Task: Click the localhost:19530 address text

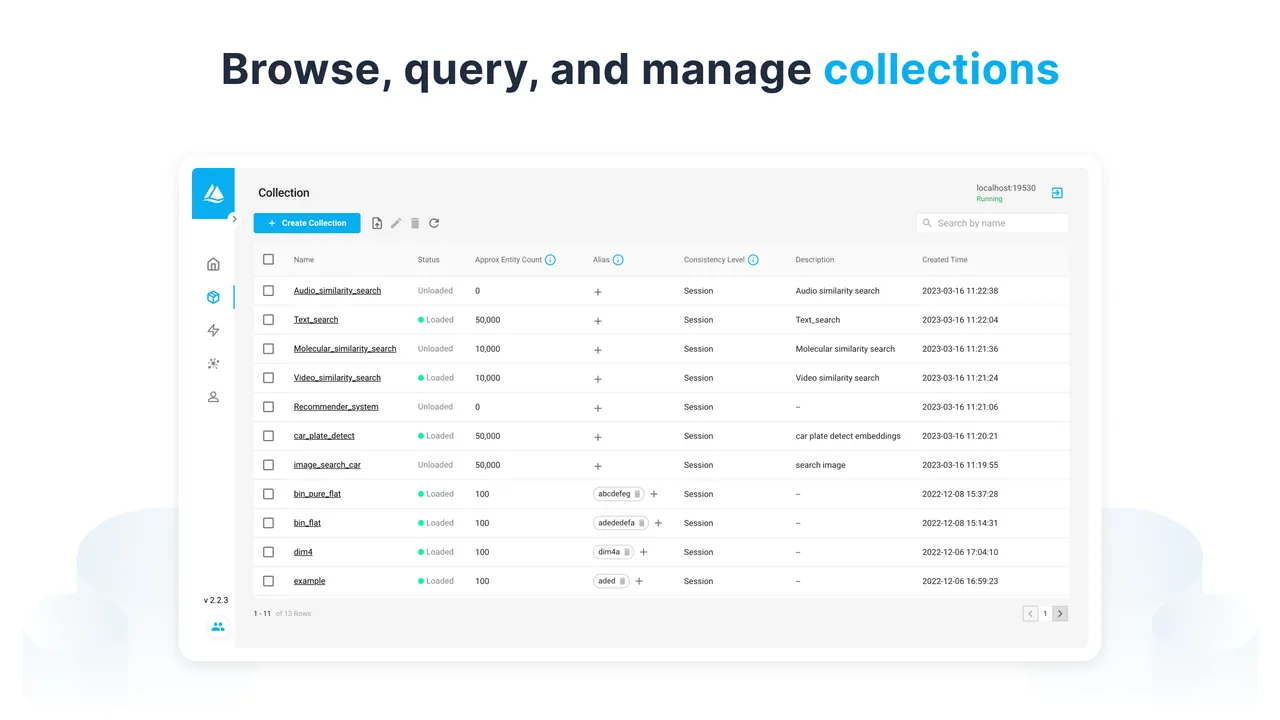Action: 1006,188
